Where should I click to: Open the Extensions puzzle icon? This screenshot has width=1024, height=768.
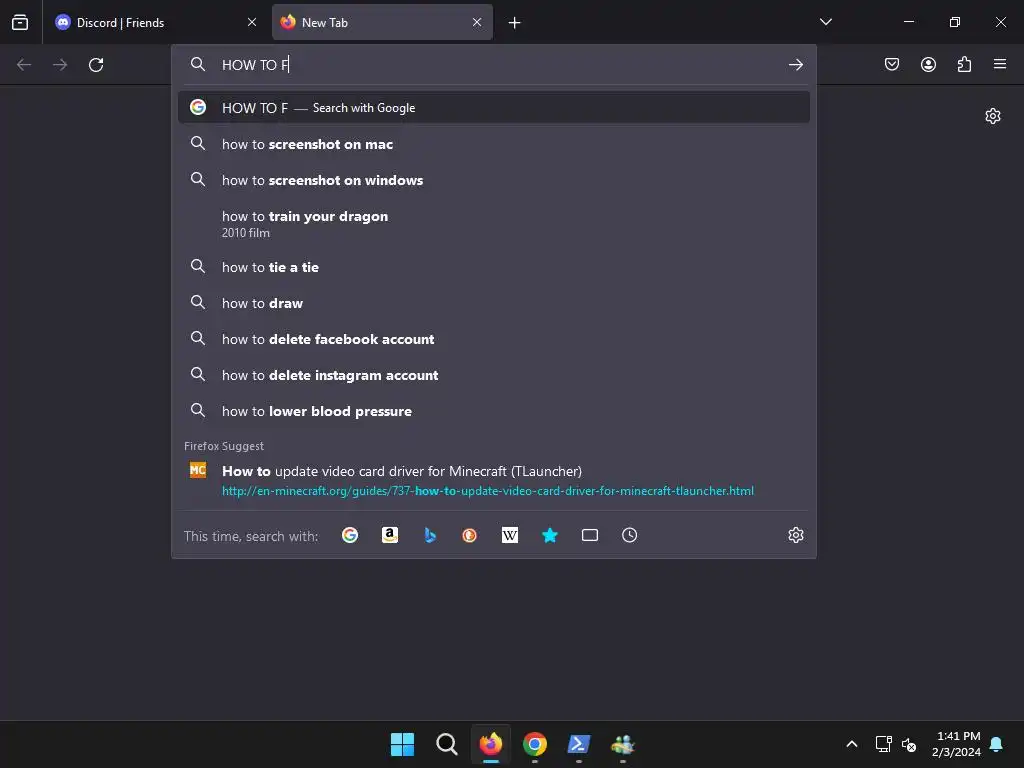[x=964, y=64]
